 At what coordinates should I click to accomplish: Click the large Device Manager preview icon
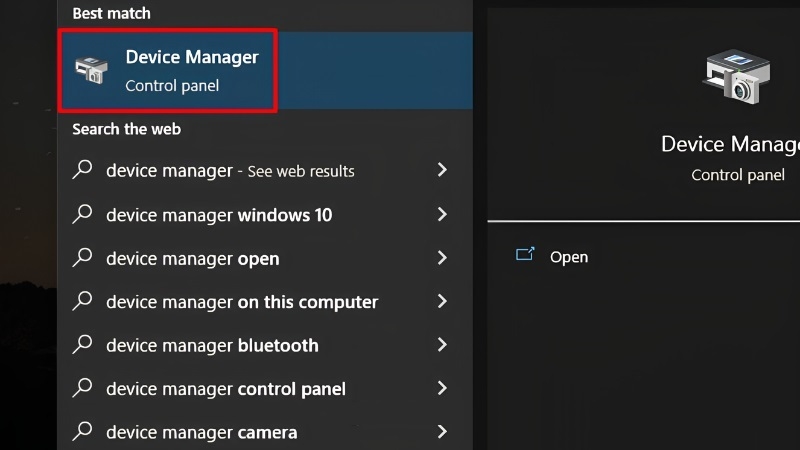[736, 77]
